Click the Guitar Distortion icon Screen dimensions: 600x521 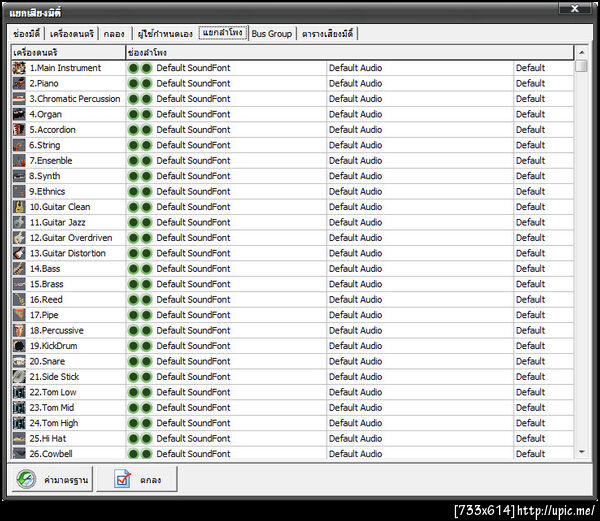pos(19,253)
